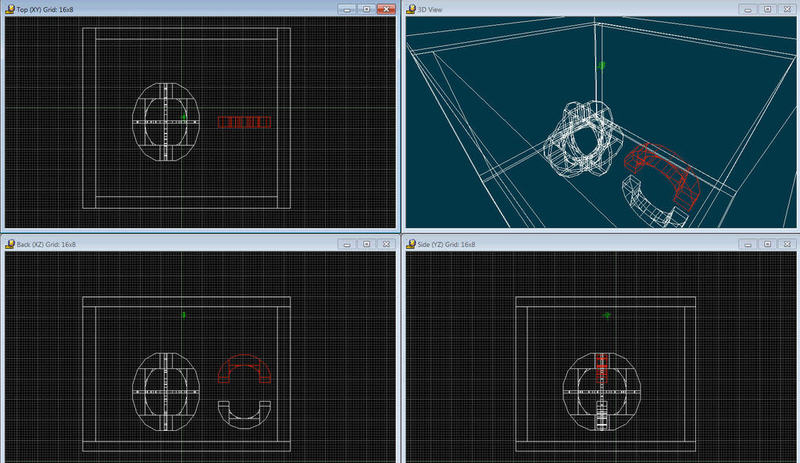Click the Side (YZ) window icon

[x=410, y=243]
